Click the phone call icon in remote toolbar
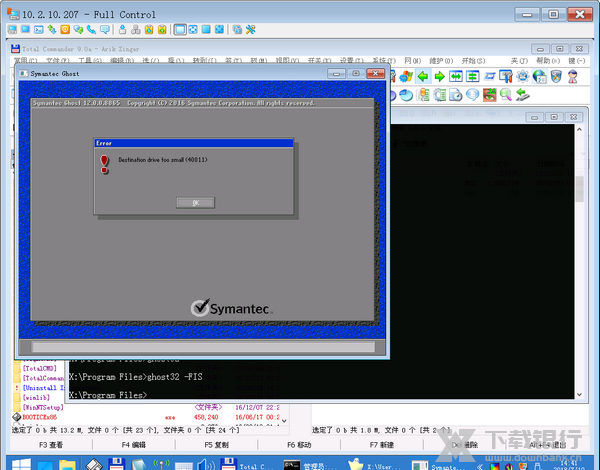 pos(91,29)
